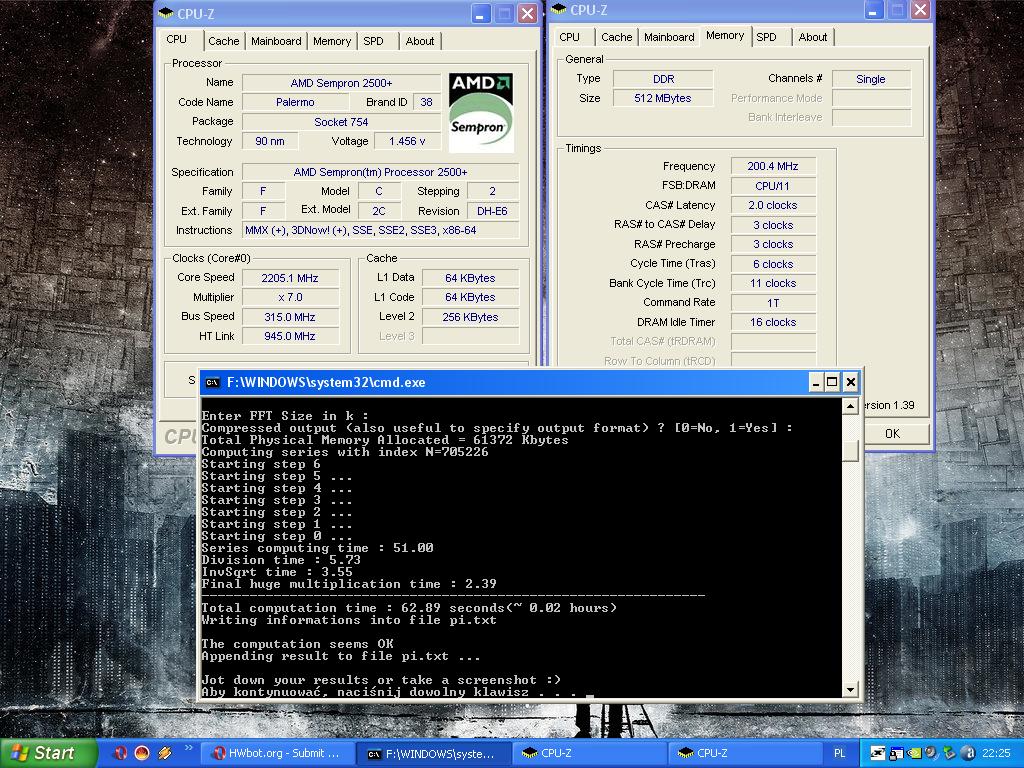Click the AMD Sempron processor logo

[x=481, y=112]
